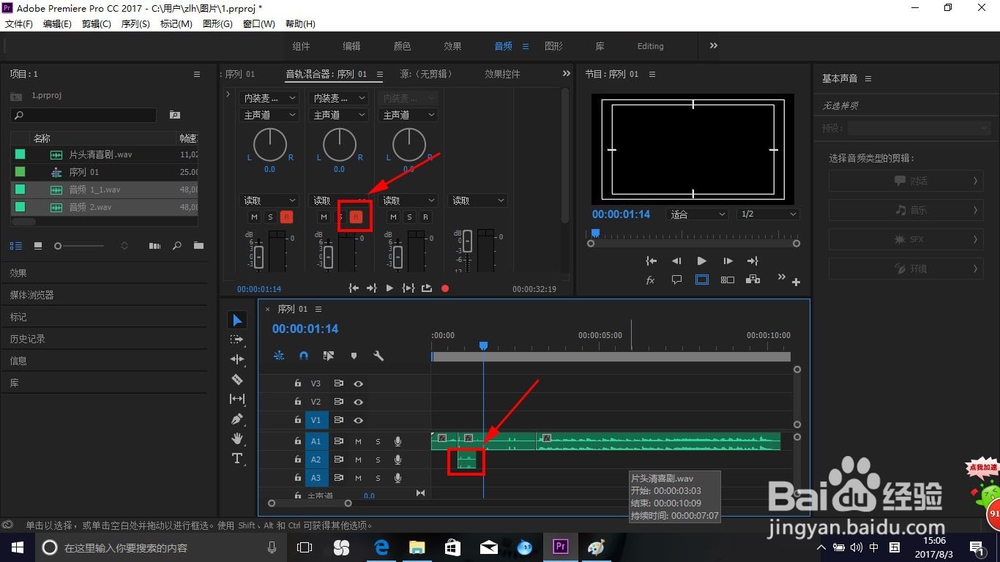Open master track 读取 automation dropdown
This screenshot has width=1000, height=562.
click(477, 200)
